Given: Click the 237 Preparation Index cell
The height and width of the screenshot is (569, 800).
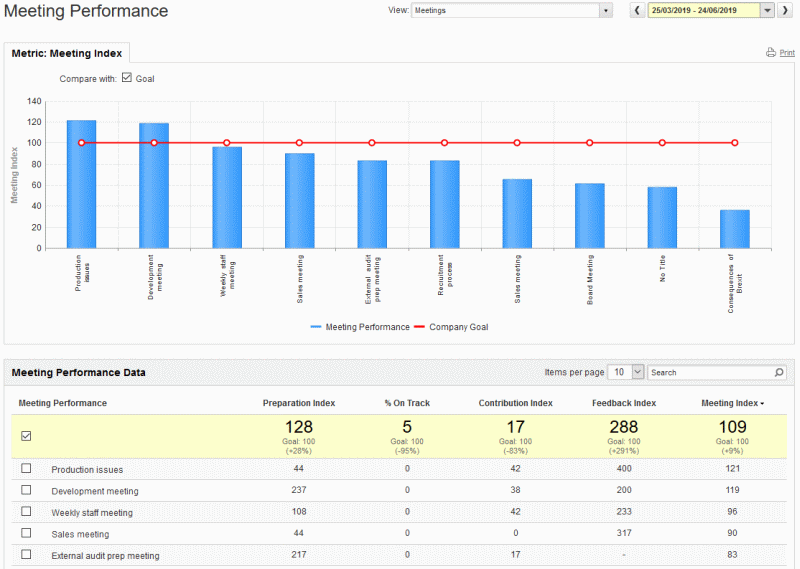Looking at the screenshot, I should (299, 490).
